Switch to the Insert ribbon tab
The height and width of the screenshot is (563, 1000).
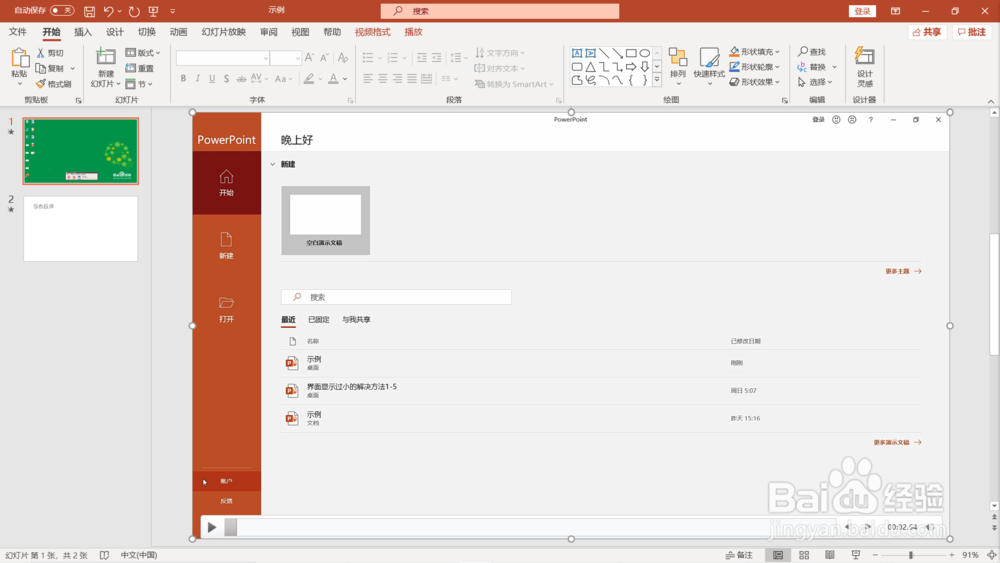(82, 32)
